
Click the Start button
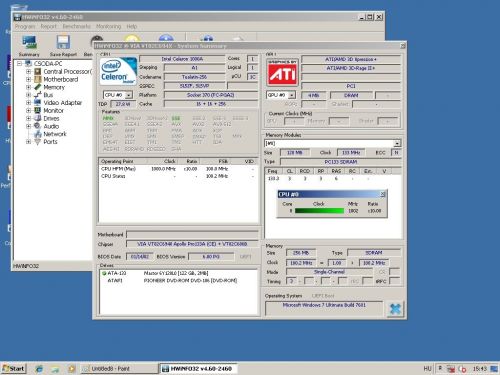[x=14, y=369]
